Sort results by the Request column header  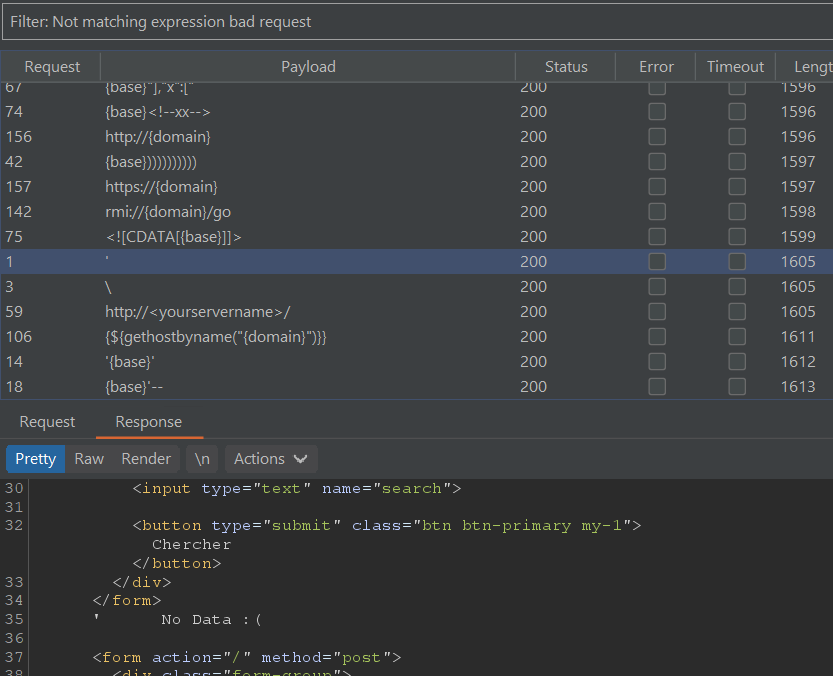click(x=52, y=66)
